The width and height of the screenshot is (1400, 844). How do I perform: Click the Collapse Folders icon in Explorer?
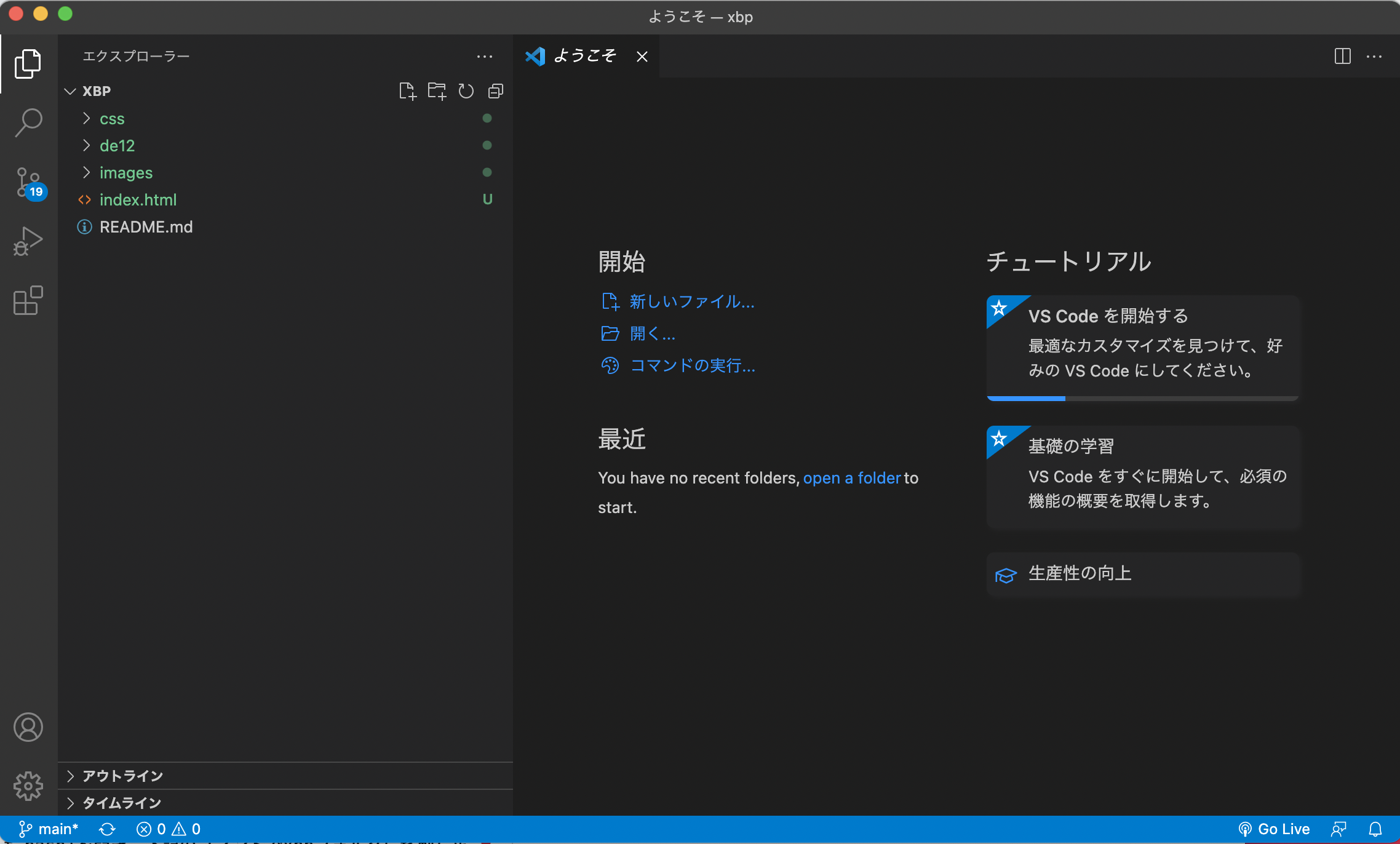[x=495, y=91]
